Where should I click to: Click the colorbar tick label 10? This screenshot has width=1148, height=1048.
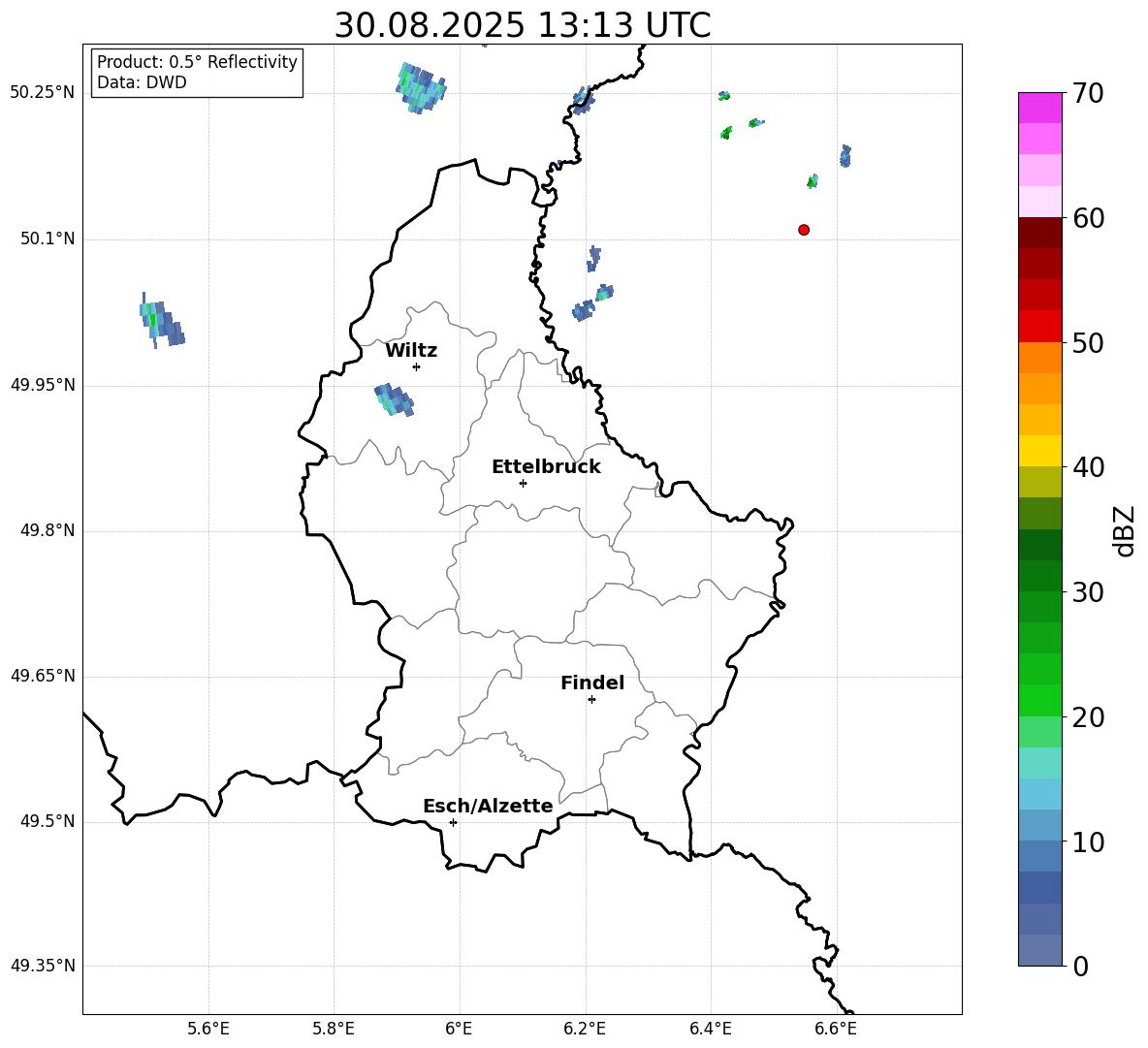[1088, 842]
